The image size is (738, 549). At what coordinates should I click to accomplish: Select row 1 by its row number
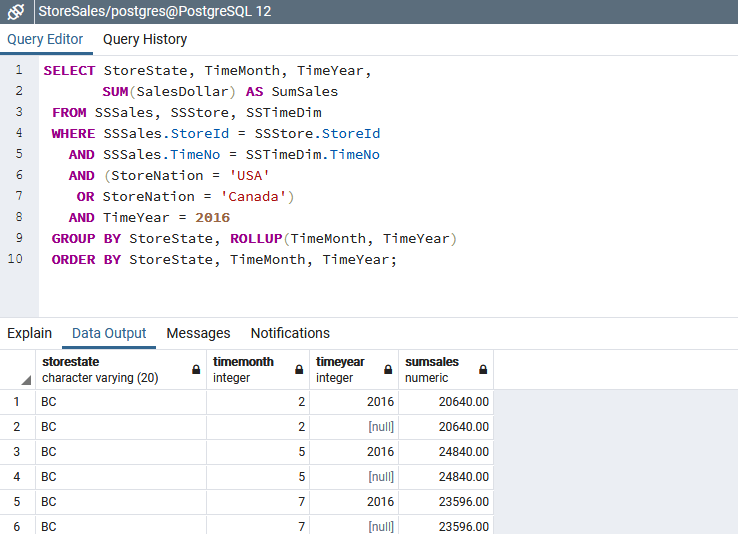(17, 402)
